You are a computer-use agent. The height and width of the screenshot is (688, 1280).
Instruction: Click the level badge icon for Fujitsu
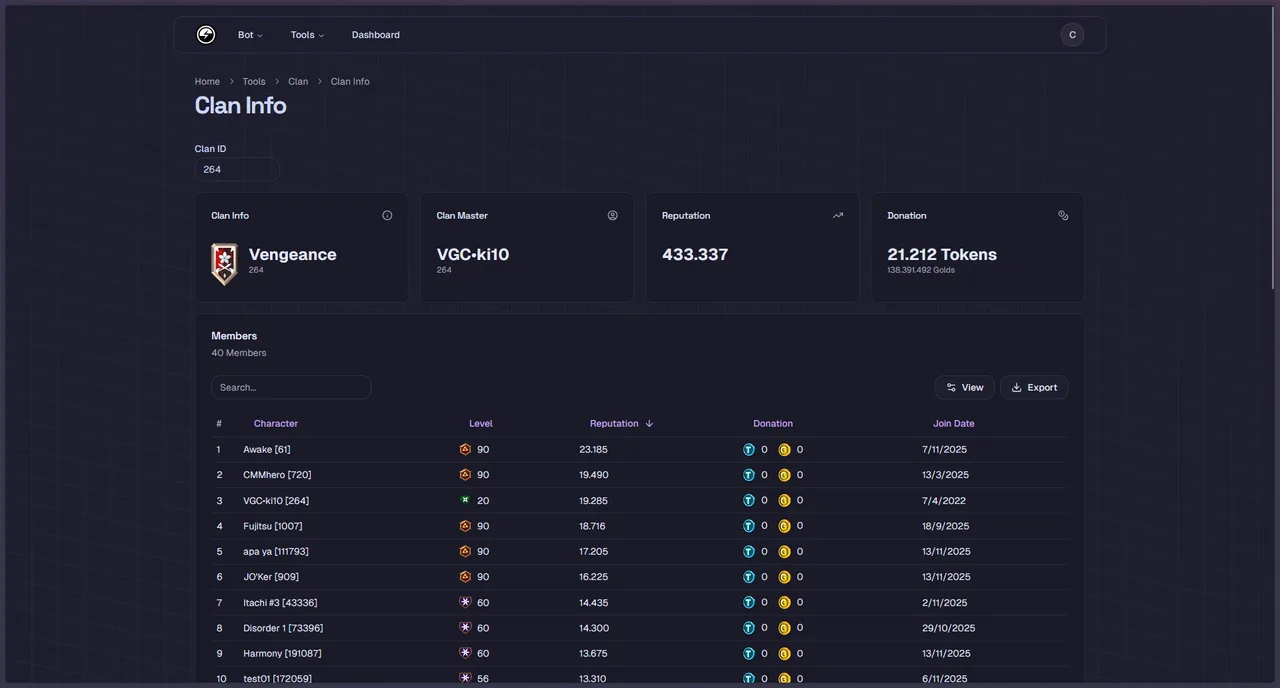pos(465,526)
